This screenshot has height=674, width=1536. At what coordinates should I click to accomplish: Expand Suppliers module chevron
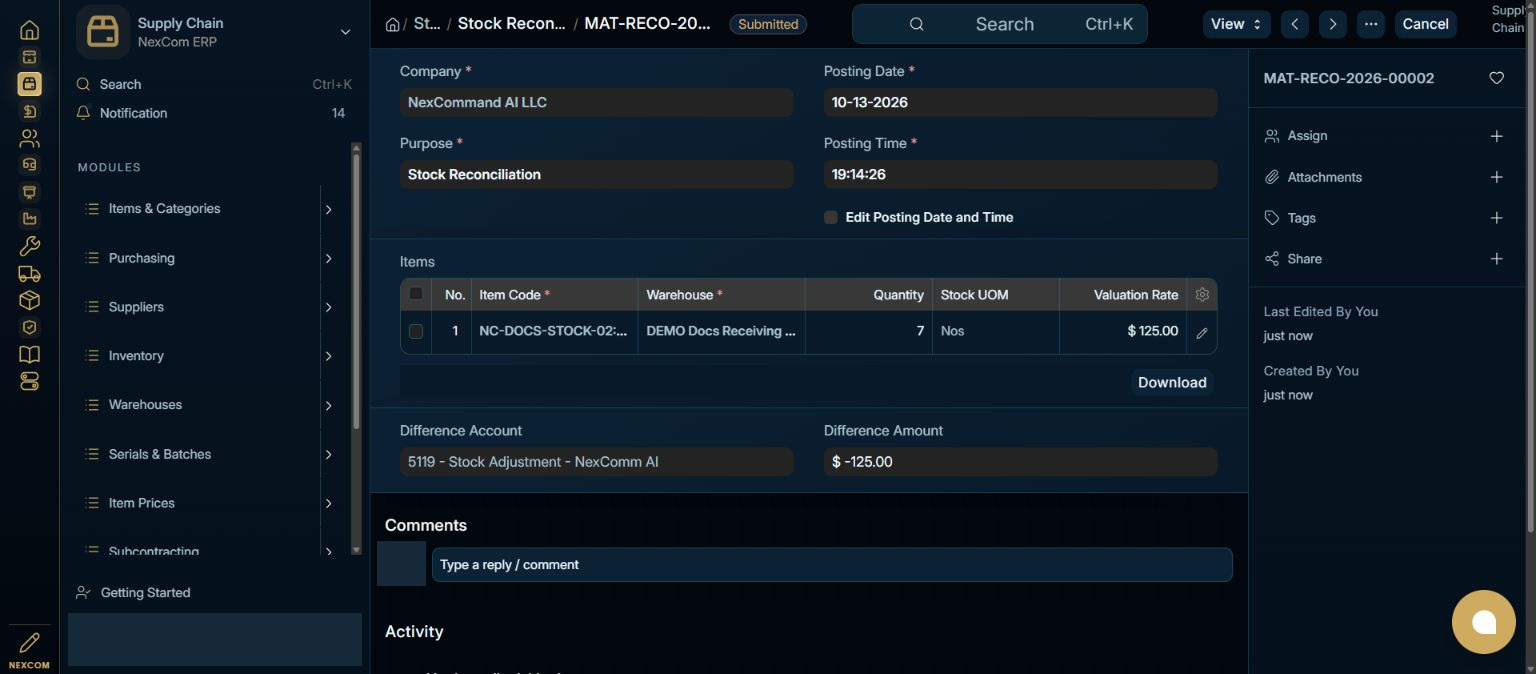coord(328,307)
